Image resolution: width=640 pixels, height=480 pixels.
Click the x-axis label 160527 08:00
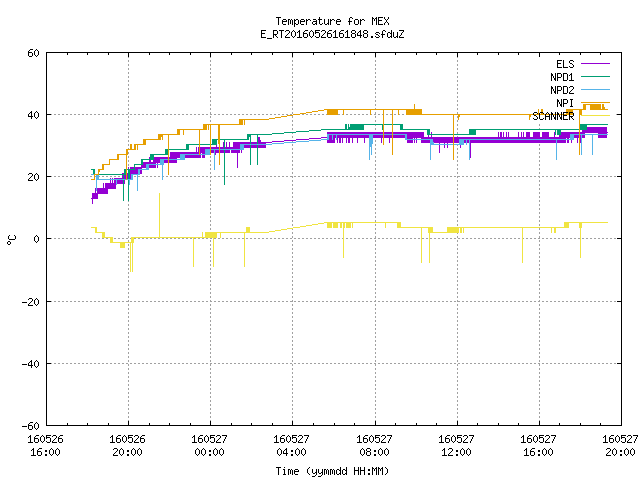click(x=374, y=446)
